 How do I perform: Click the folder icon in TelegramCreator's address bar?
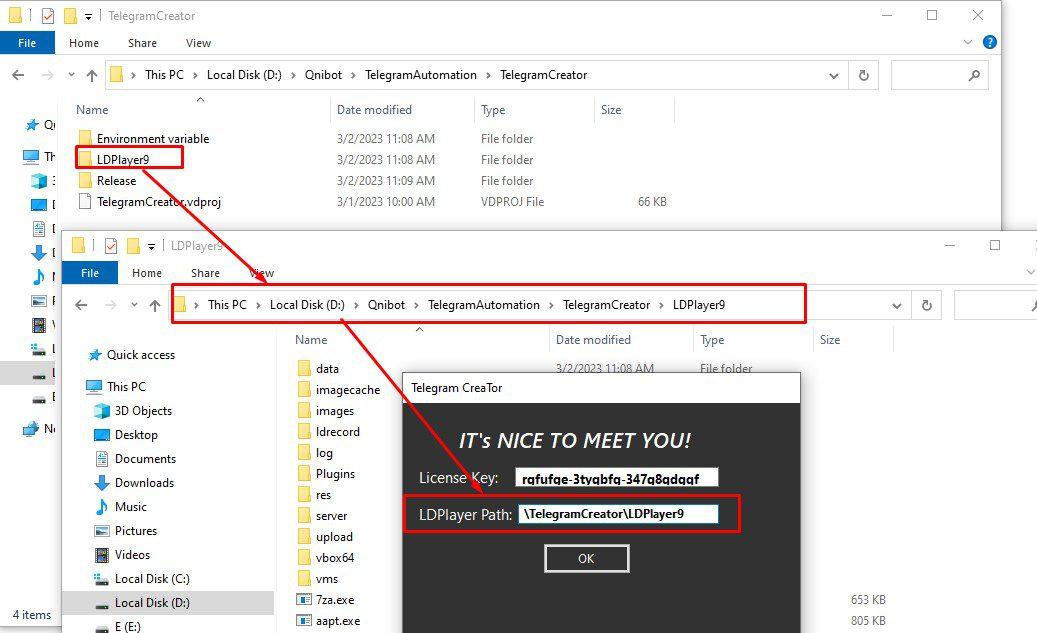click(x=116, y=75)
